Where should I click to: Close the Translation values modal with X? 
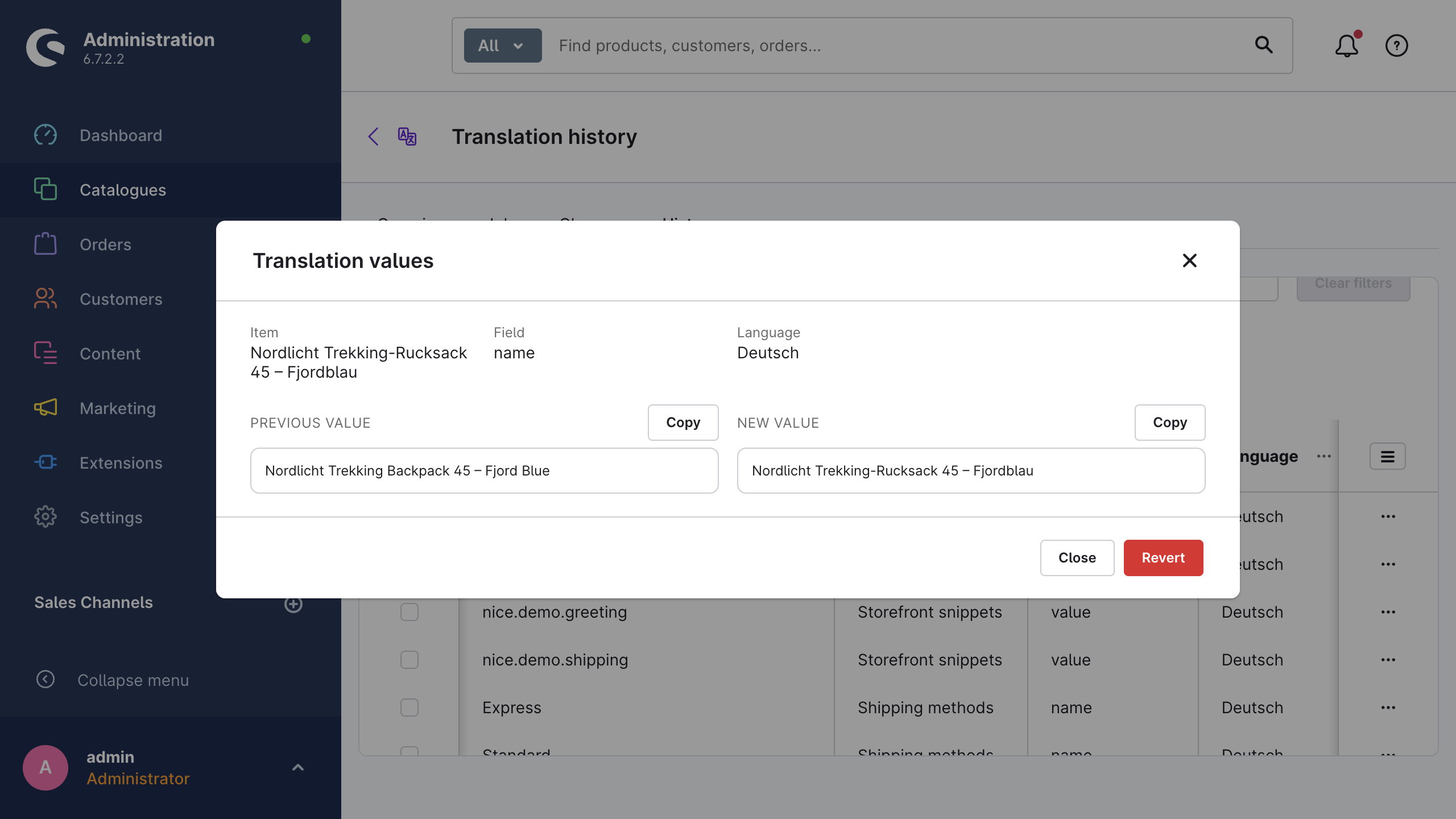1190,260
